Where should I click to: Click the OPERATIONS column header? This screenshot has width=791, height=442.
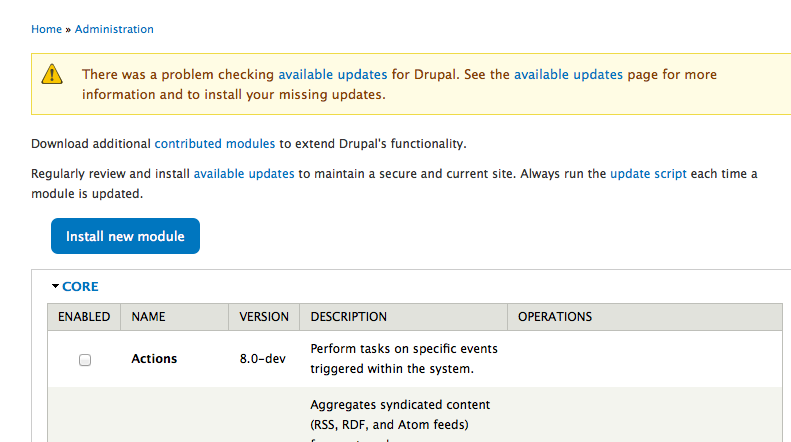(x=555, y=317)
